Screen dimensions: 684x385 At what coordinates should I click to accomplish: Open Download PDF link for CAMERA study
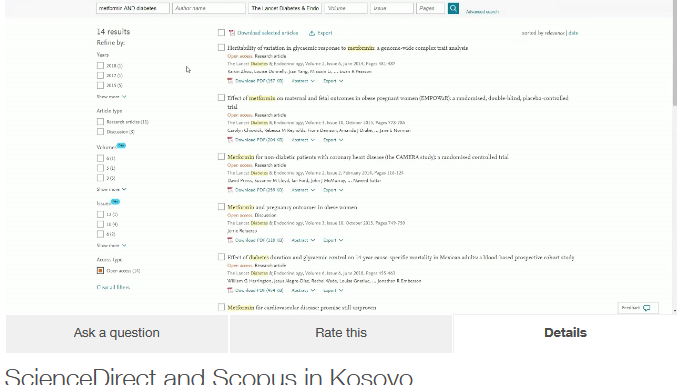pos(259,190)
